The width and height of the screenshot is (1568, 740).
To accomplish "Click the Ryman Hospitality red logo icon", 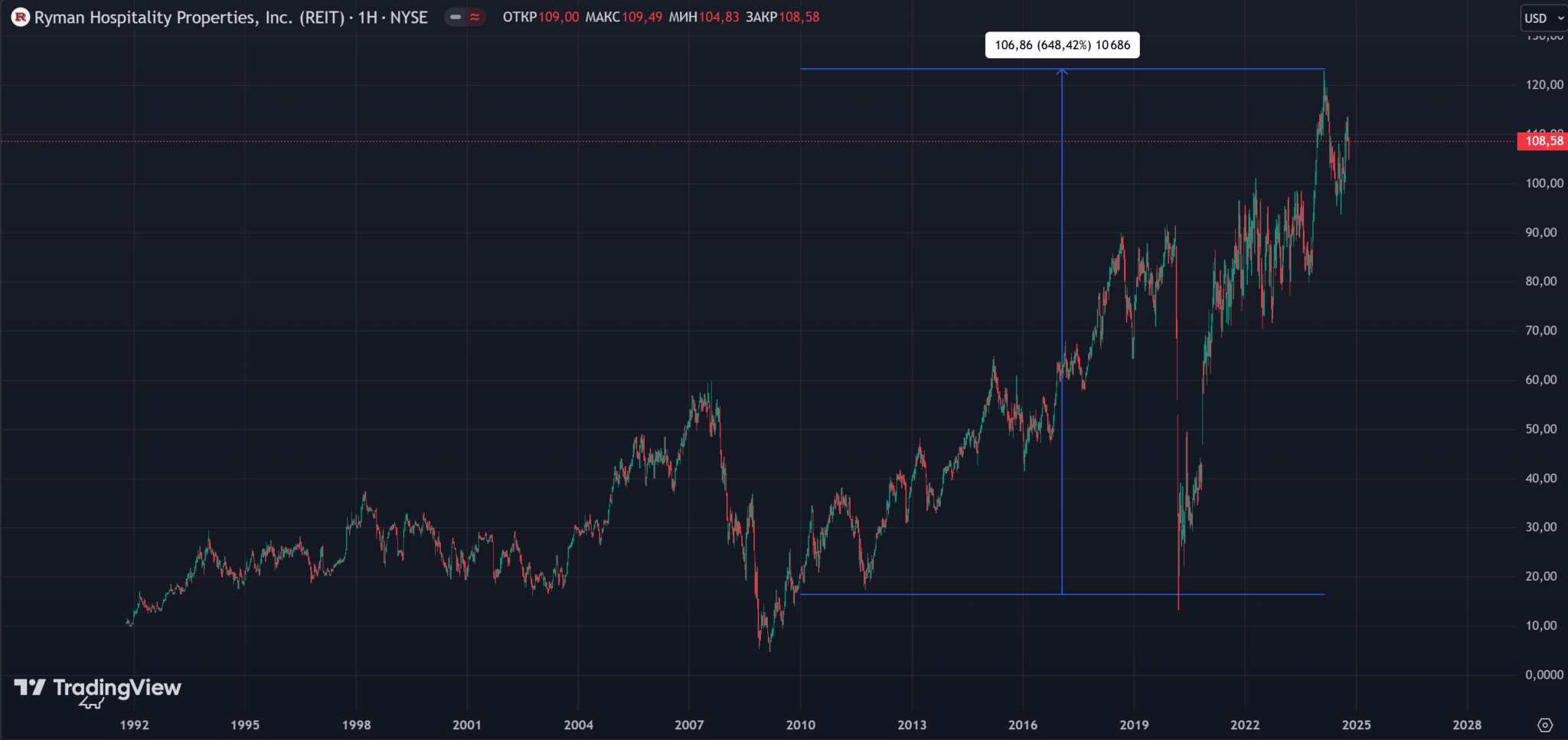I will pos(21,17).
